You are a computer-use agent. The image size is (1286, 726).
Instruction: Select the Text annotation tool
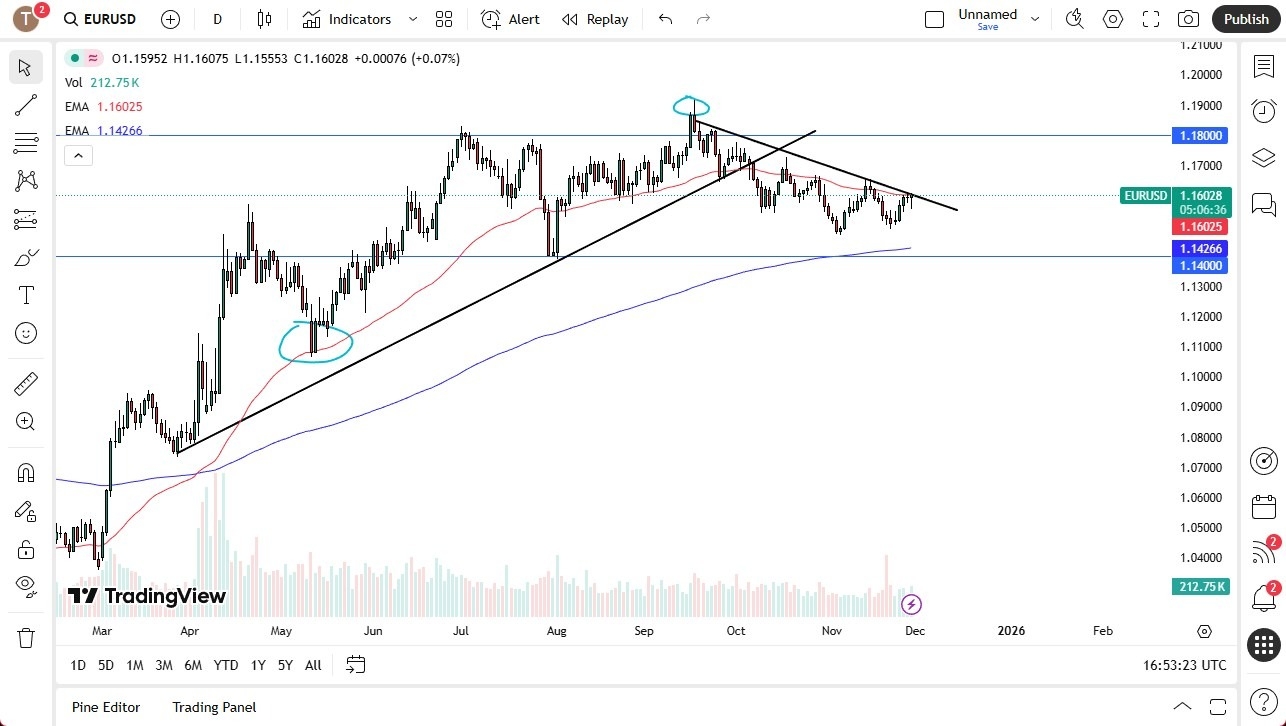pos(25,294)
